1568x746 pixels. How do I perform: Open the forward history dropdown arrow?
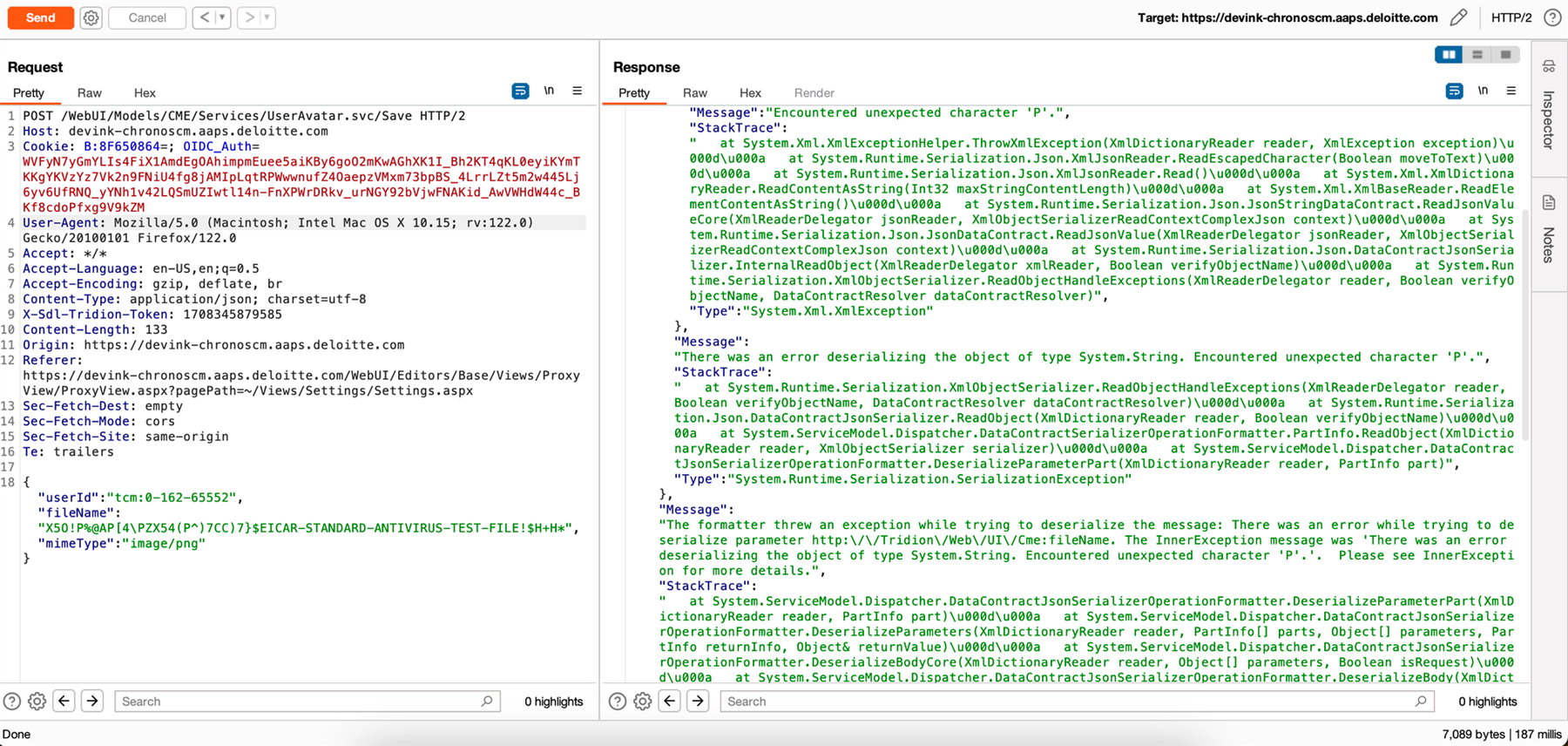(267, 17)
